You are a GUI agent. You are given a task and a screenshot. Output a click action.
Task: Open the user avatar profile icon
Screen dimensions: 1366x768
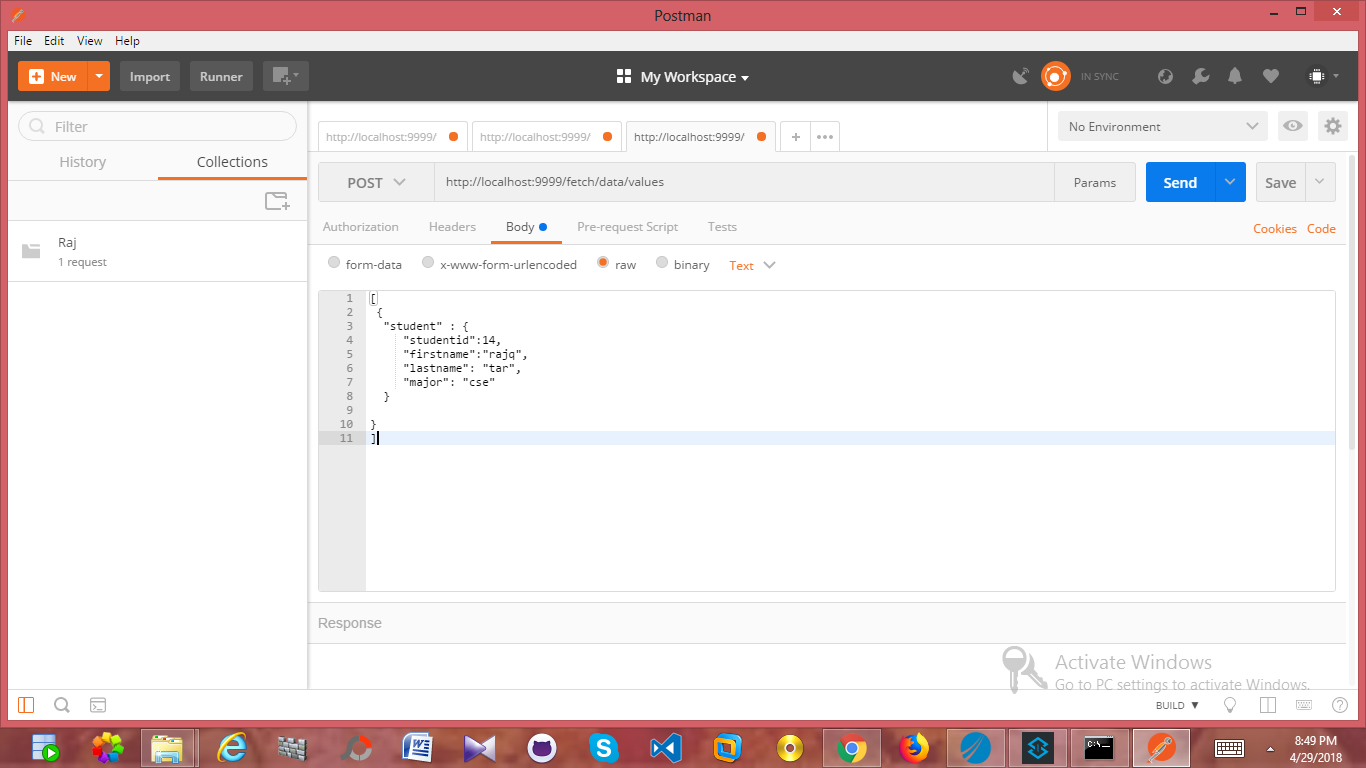(x=1317, y=76)
